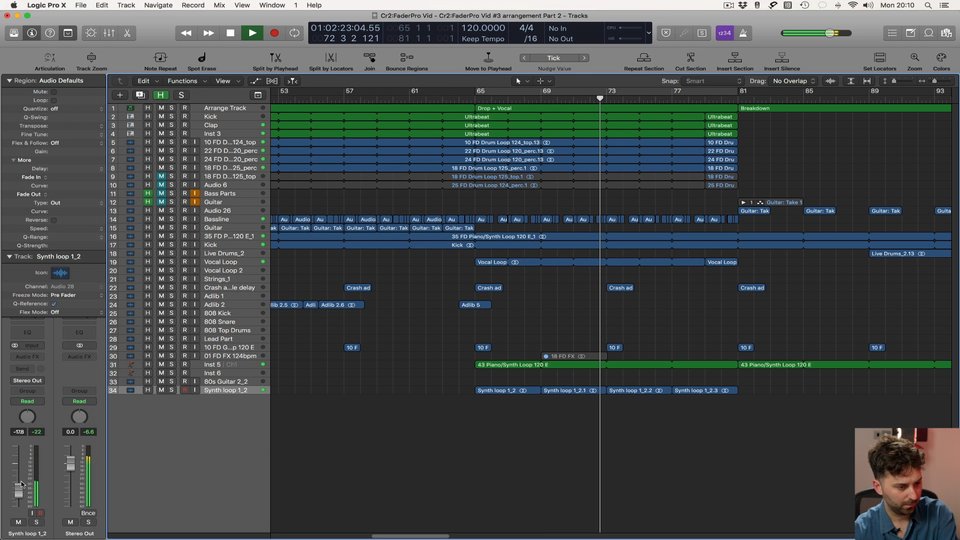Open the media Browsers icon
The width and height of the screenshot is (960, 540).
coord(947,33)
